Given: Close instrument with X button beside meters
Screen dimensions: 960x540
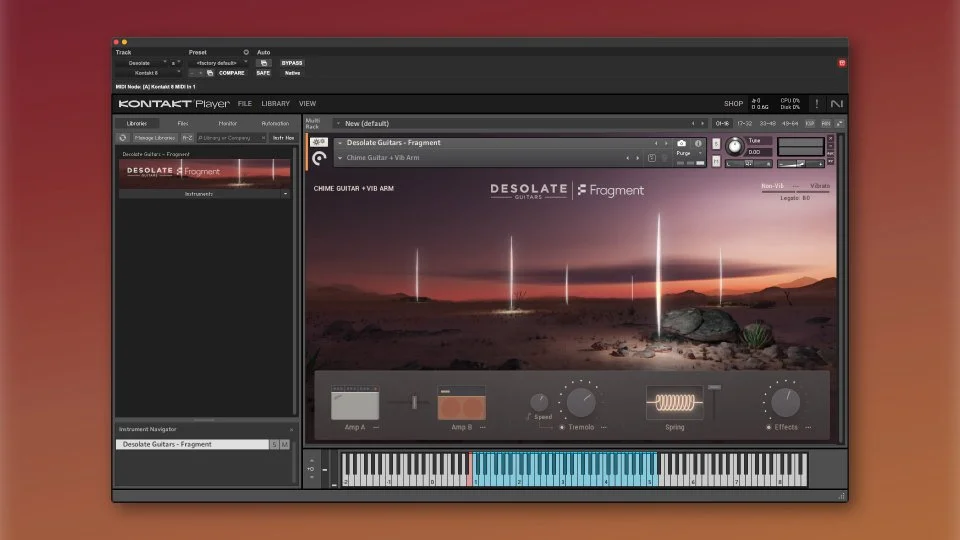Looking at the screenshot, I should coord(830,139).
